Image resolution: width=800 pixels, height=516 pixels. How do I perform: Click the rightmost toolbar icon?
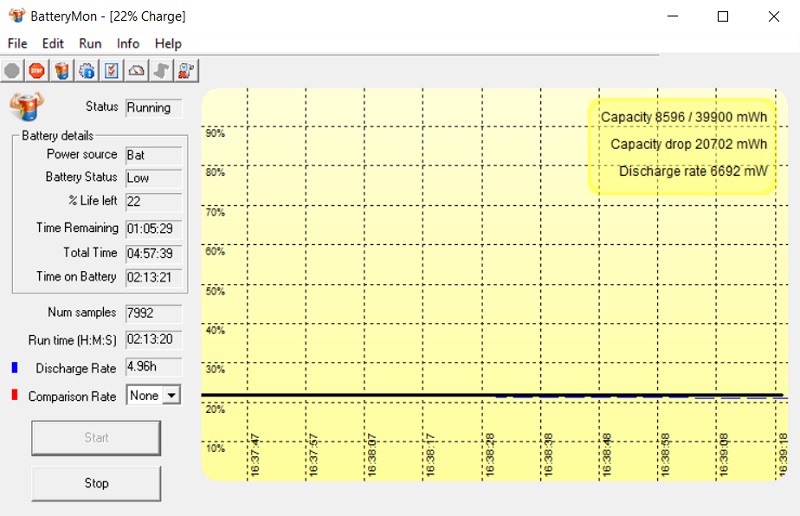(187, 70)
